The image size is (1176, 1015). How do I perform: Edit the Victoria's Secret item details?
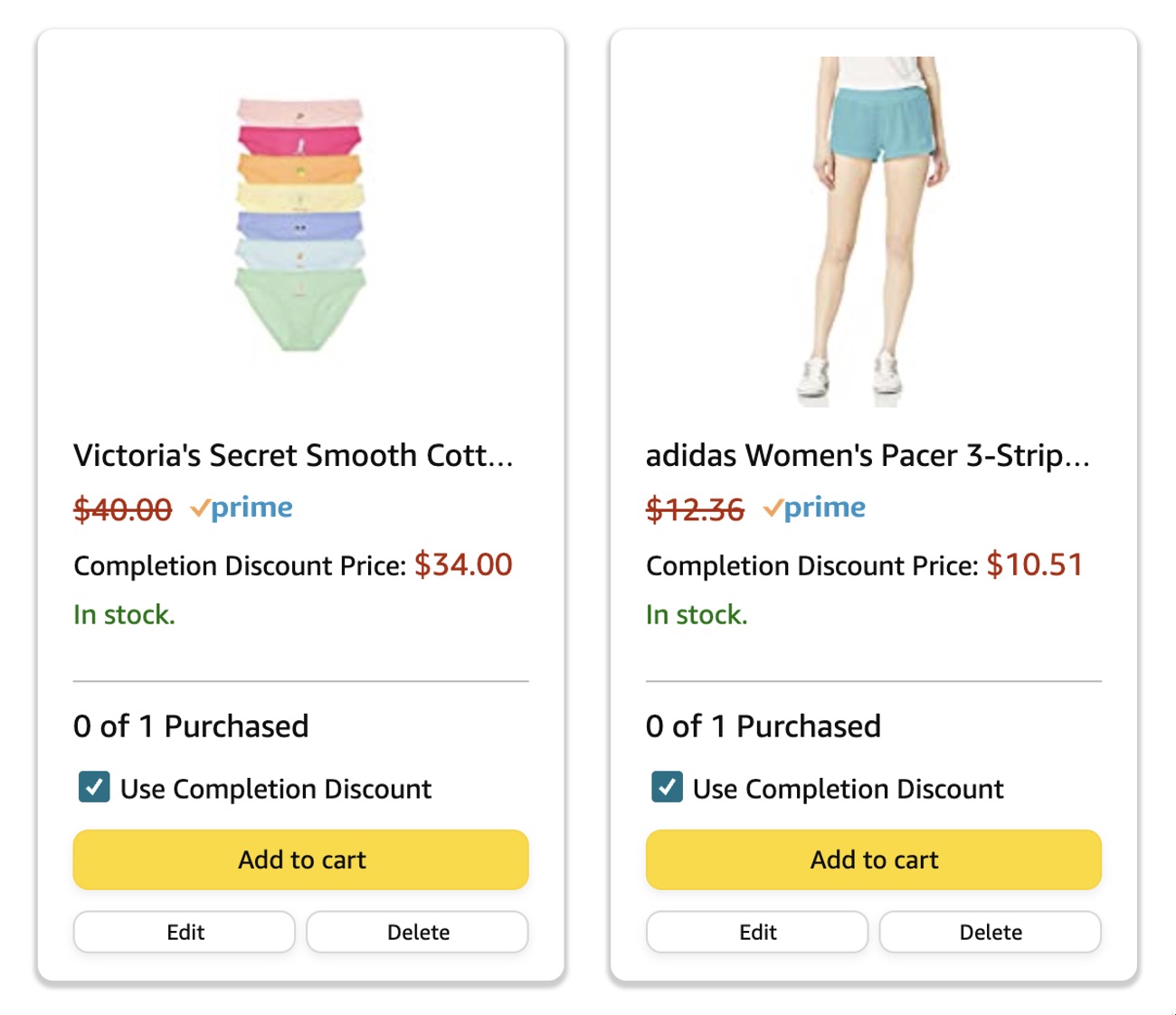tap(184, 932)
